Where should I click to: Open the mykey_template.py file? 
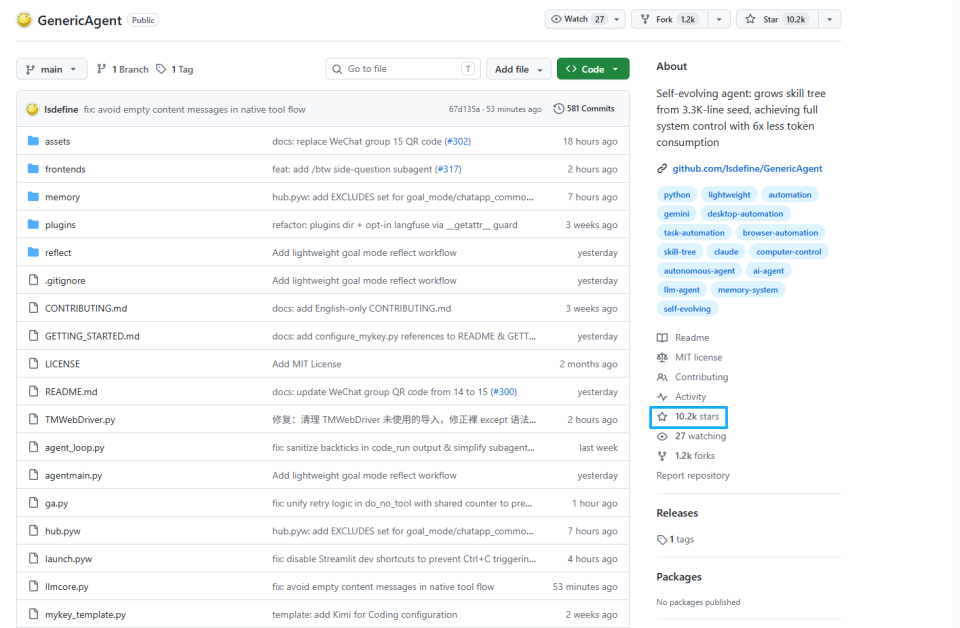coord(85,615)
